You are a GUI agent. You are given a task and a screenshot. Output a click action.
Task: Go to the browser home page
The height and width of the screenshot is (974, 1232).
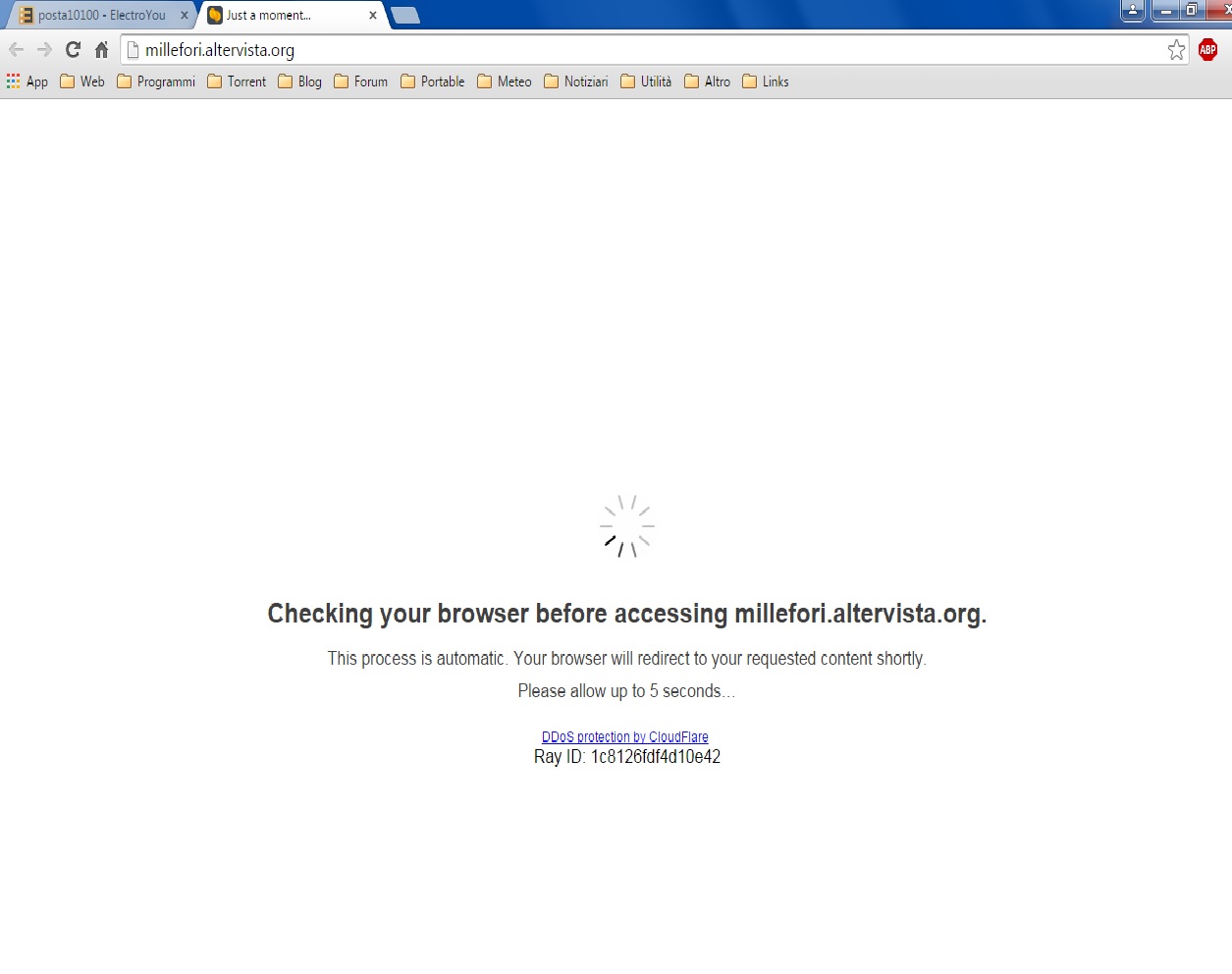(x=101, y=50)
